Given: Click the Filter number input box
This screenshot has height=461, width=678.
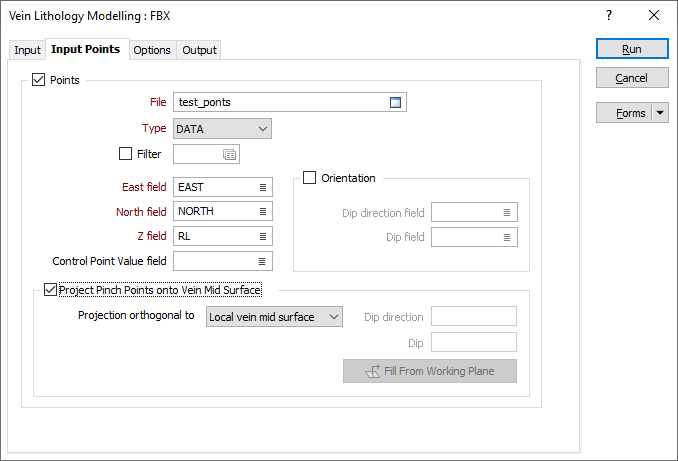Looking at the screenshot, I should (x=206, y=154).
